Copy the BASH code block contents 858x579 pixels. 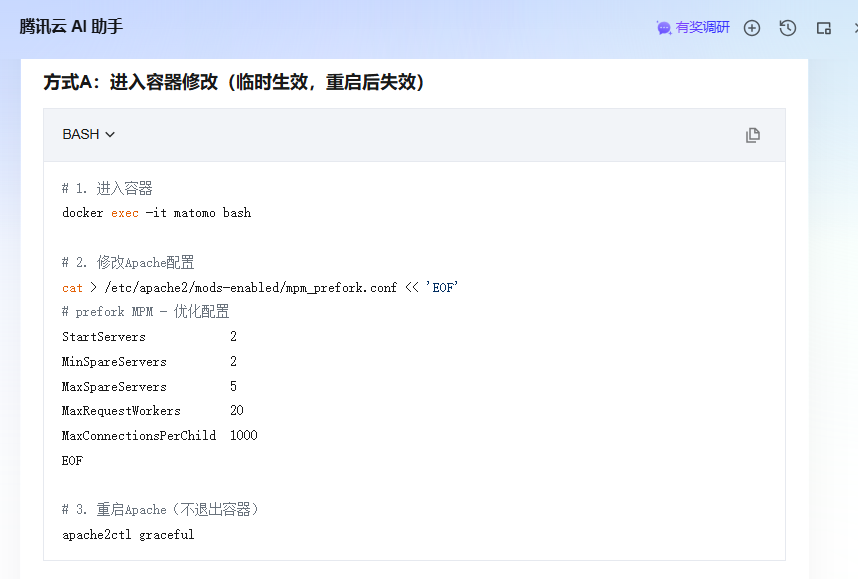[x=753, y=135]
